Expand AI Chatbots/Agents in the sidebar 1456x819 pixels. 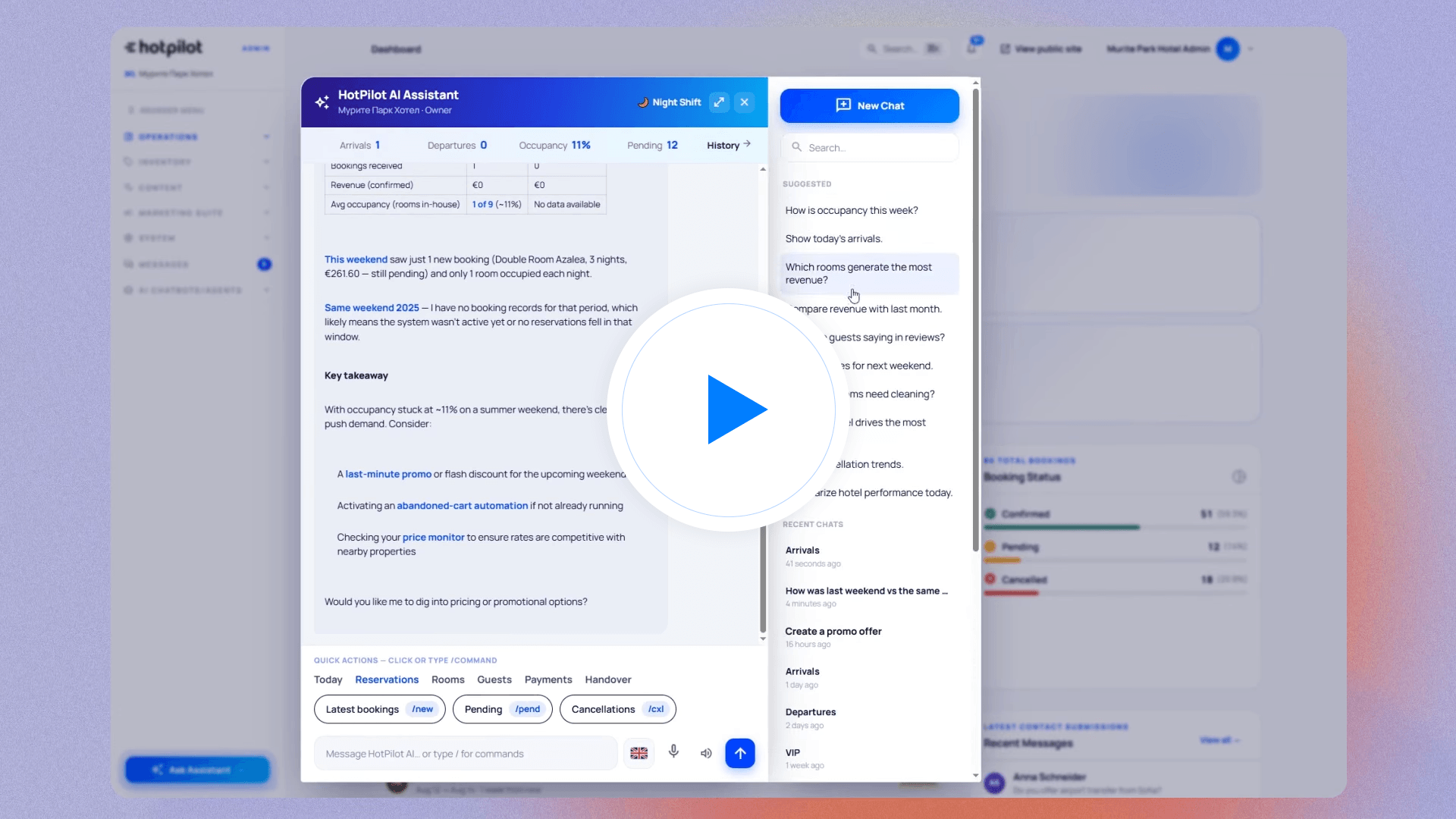tap(197, 290)
